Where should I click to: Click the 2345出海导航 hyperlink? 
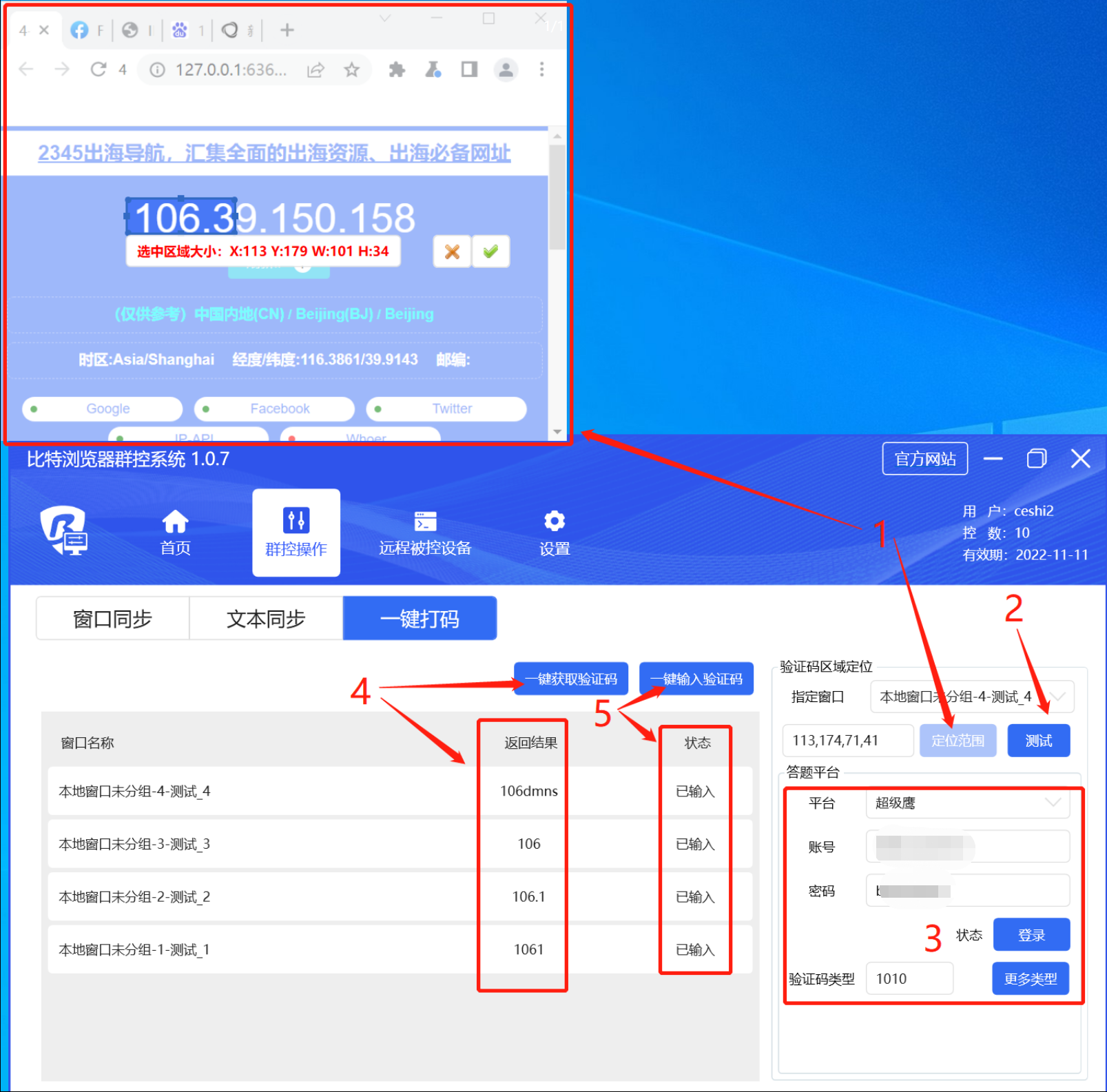point(274,153)
